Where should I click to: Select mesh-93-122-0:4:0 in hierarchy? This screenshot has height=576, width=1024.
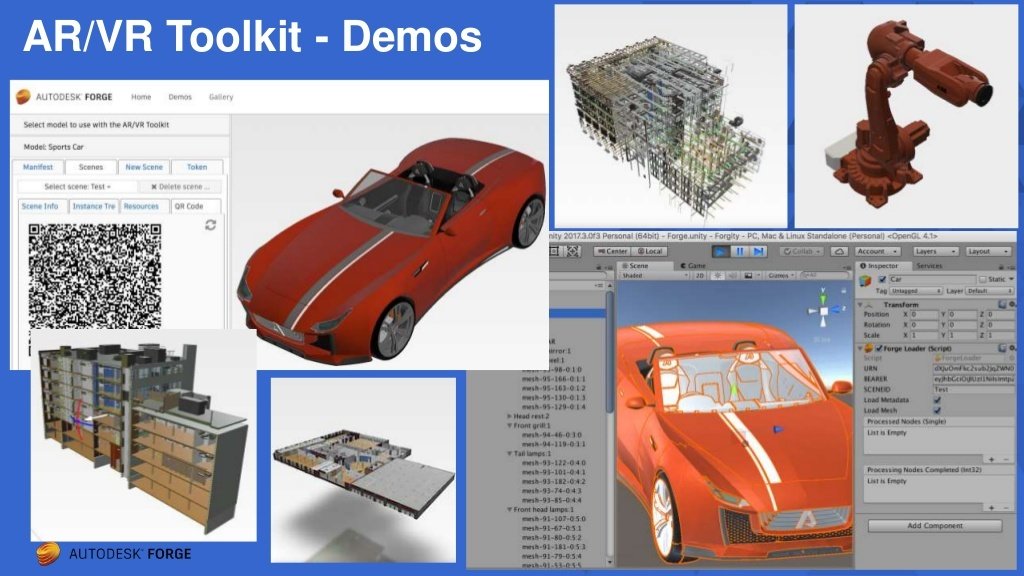[x=552, y=463]
